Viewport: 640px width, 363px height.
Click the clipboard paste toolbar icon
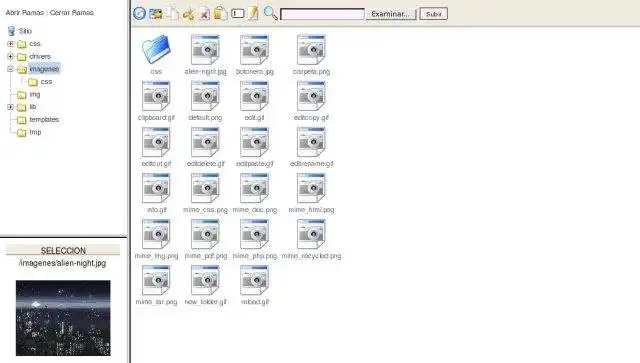(x=220, y=13)
